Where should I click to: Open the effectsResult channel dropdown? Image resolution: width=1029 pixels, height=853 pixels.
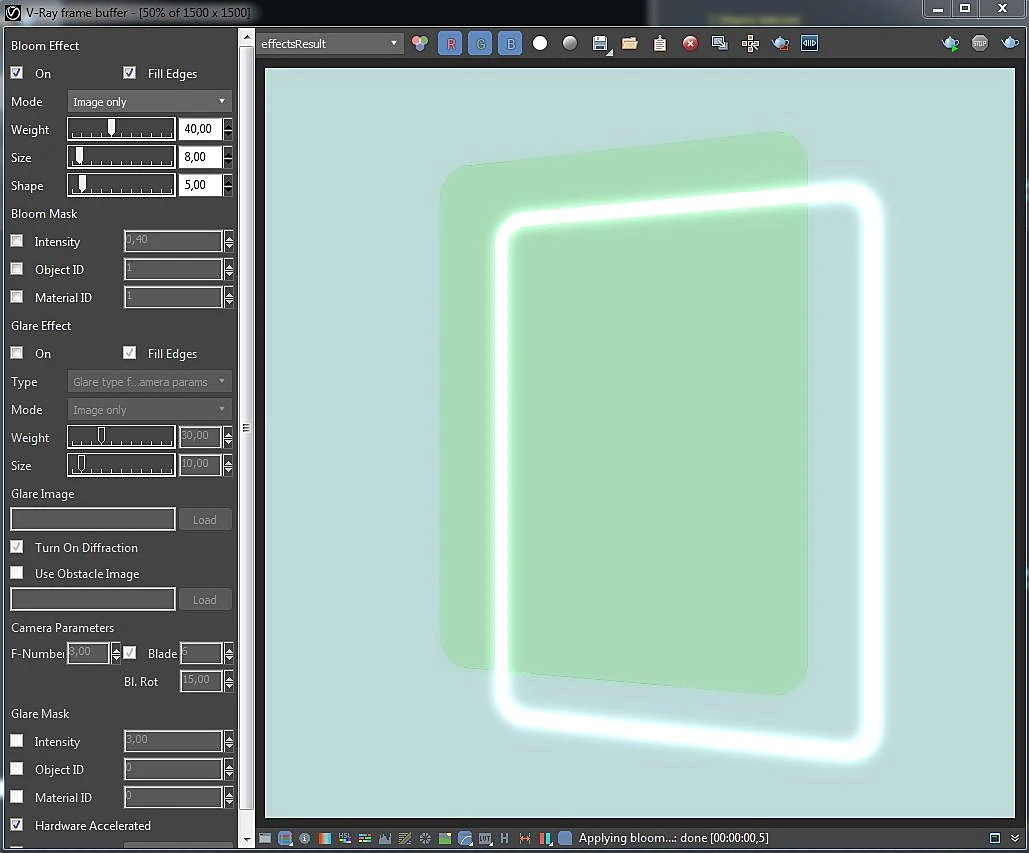pyautogui.click(x=329, y=44)
